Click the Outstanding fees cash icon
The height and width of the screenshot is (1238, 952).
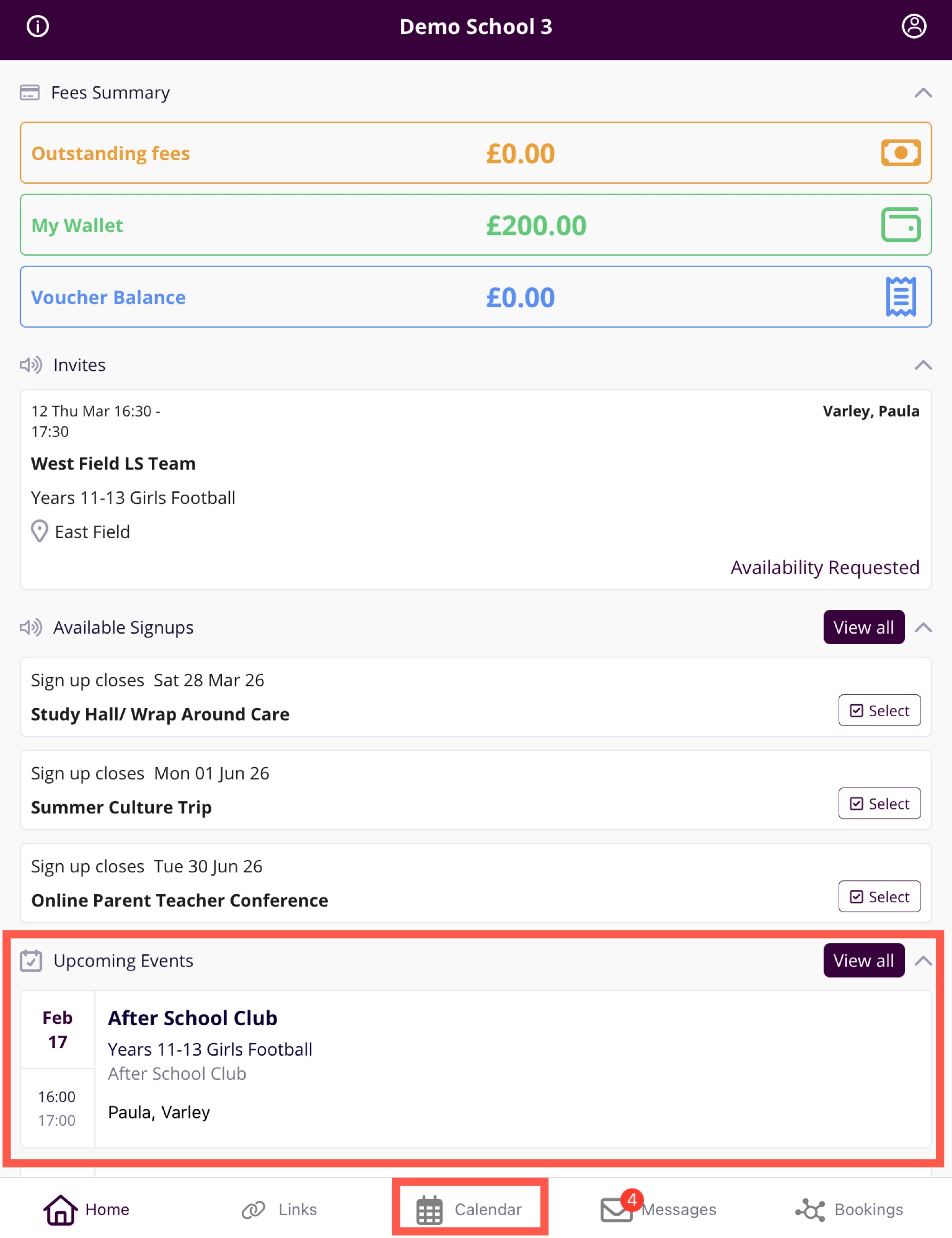(x=901, y=152)
